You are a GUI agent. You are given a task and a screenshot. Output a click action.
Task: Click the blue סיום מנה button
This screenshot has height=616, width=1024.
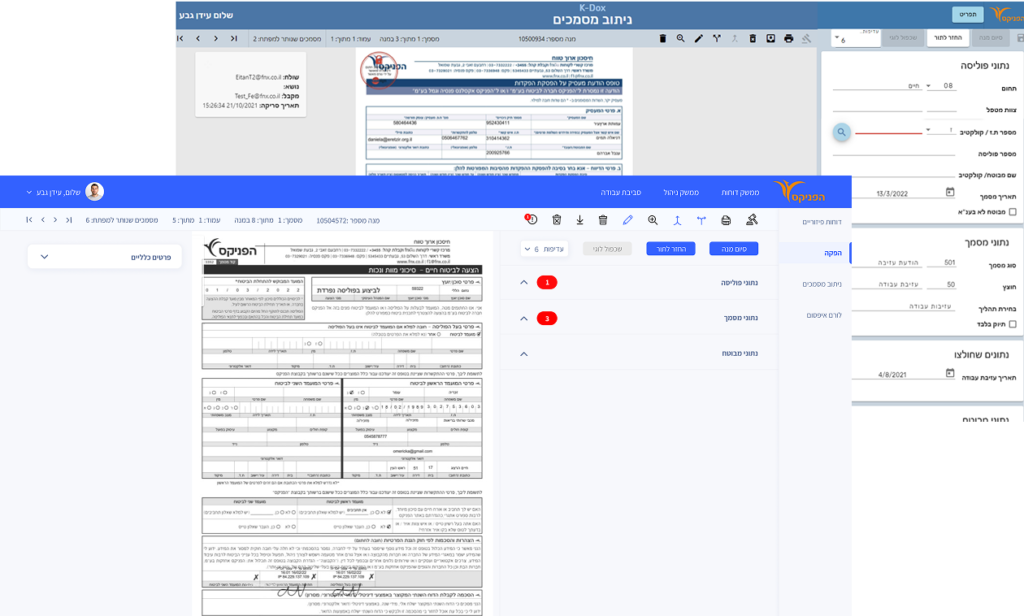[x=734, y=248]
